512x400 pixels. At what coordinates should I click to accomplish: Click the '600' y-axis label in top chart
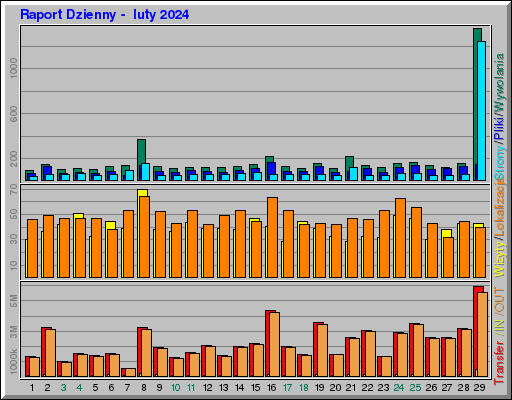click(13, 114)
